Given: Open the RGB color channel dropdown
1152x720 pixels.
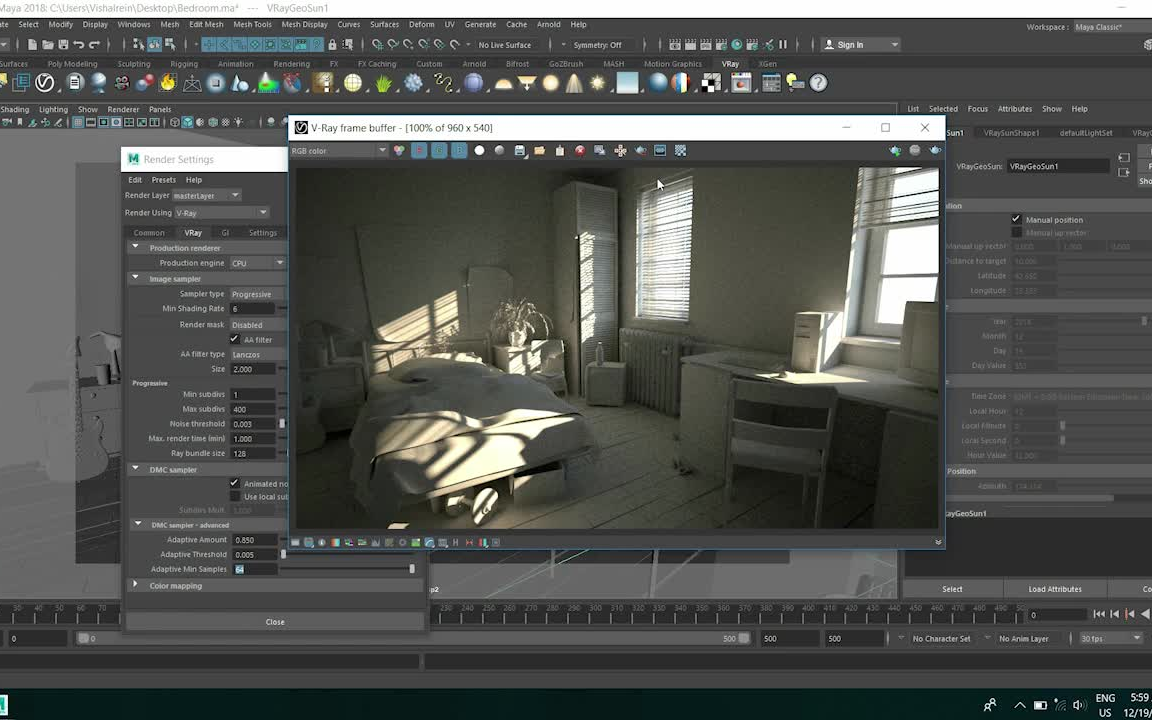Looking at the screenshot, I should 338,150.
